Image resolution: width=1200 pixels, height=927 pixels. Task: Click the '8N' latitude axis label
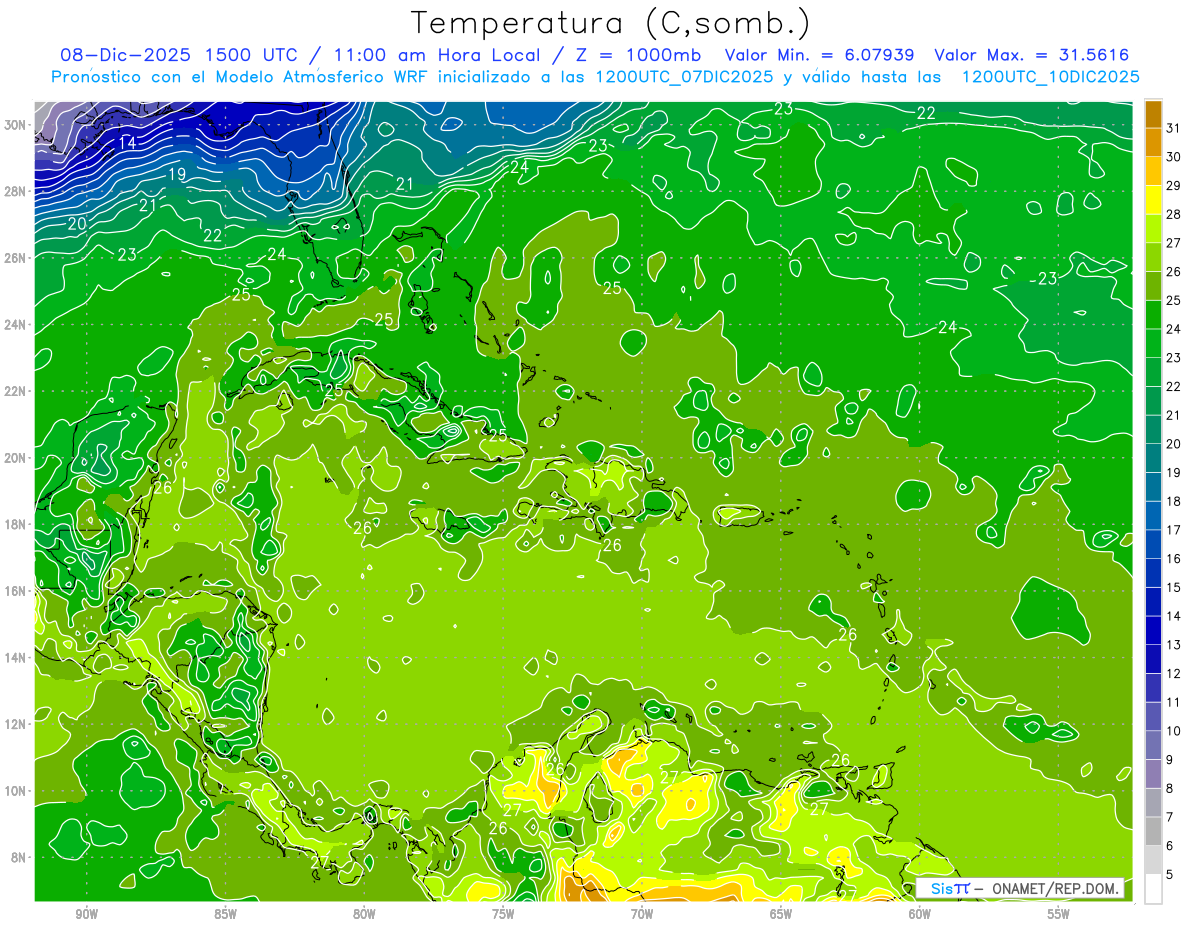20,858
